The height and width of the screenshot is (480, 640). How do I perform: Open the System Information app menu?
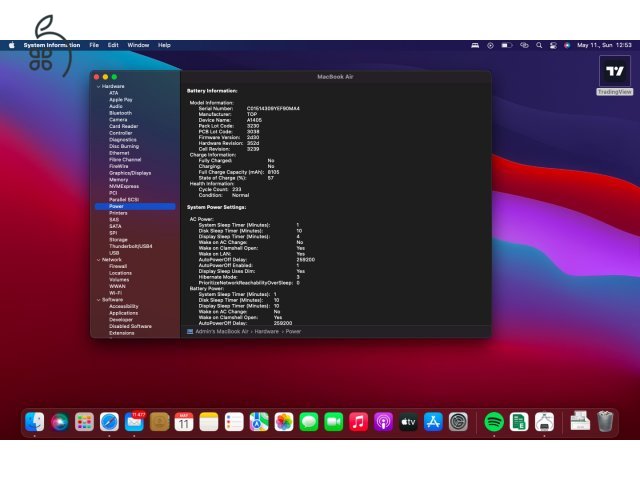pos(52,45)
